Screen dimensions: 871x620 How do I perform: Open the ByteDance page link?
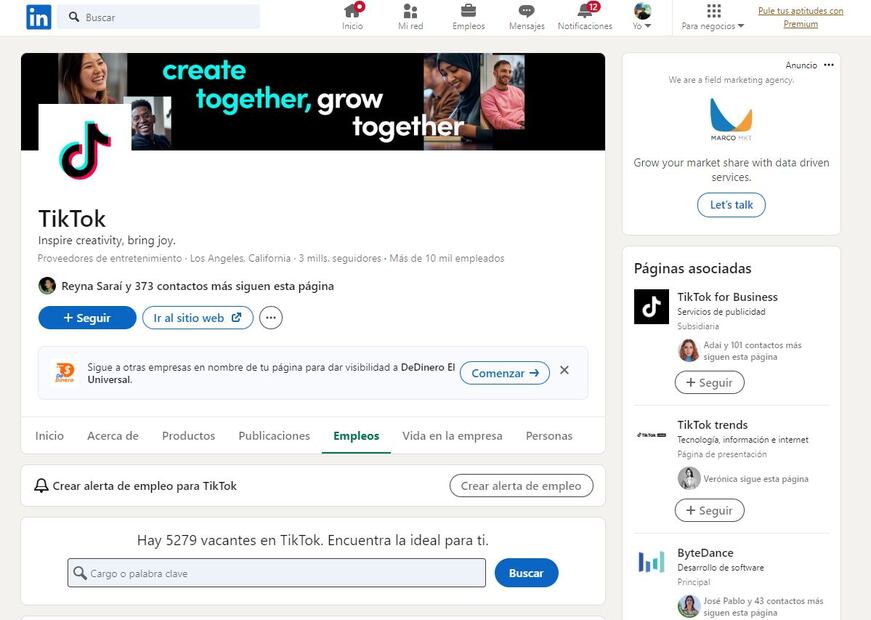(705, 553)
